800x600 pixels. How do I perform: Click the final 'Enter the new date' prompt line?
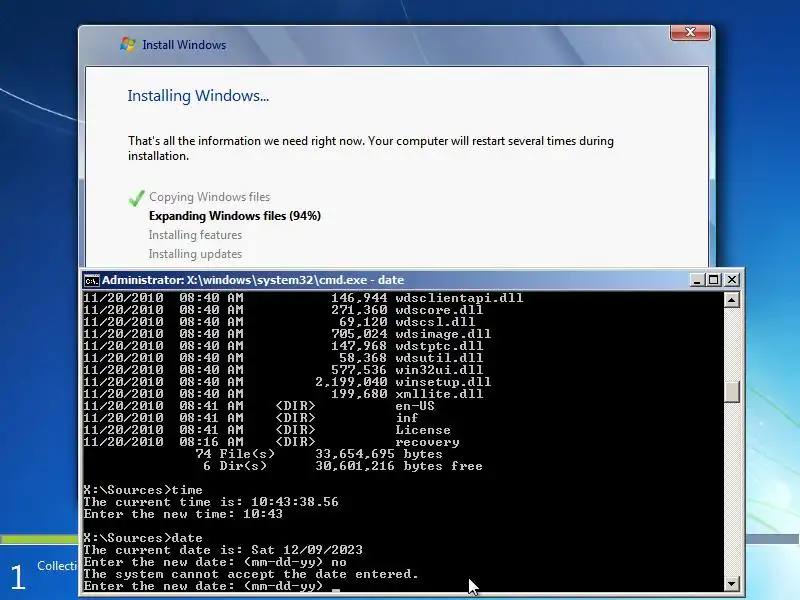(211, 586)
